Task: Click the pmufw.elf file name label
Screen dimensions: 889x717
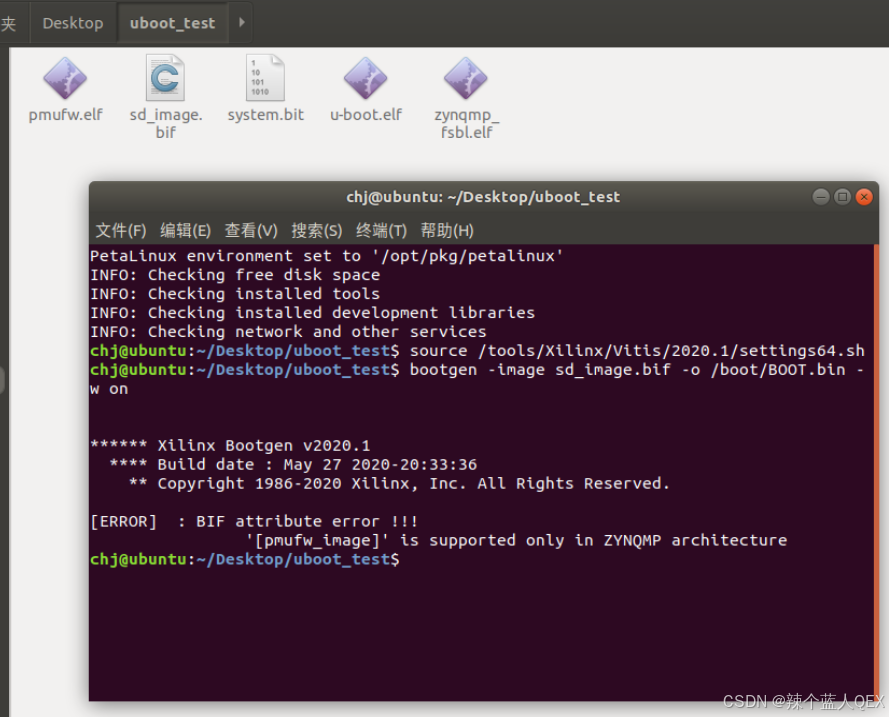Action: (65, 115)
